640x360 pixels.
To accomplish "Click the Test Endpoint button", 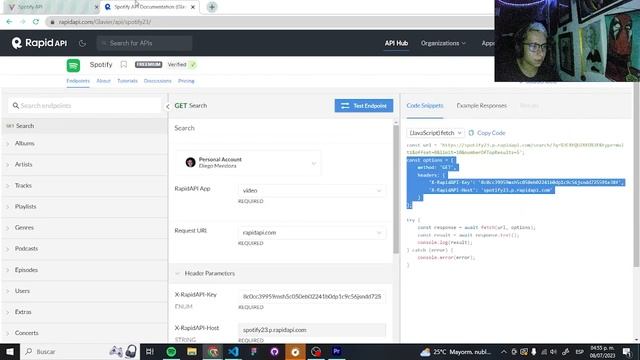I will coord(364,106).
